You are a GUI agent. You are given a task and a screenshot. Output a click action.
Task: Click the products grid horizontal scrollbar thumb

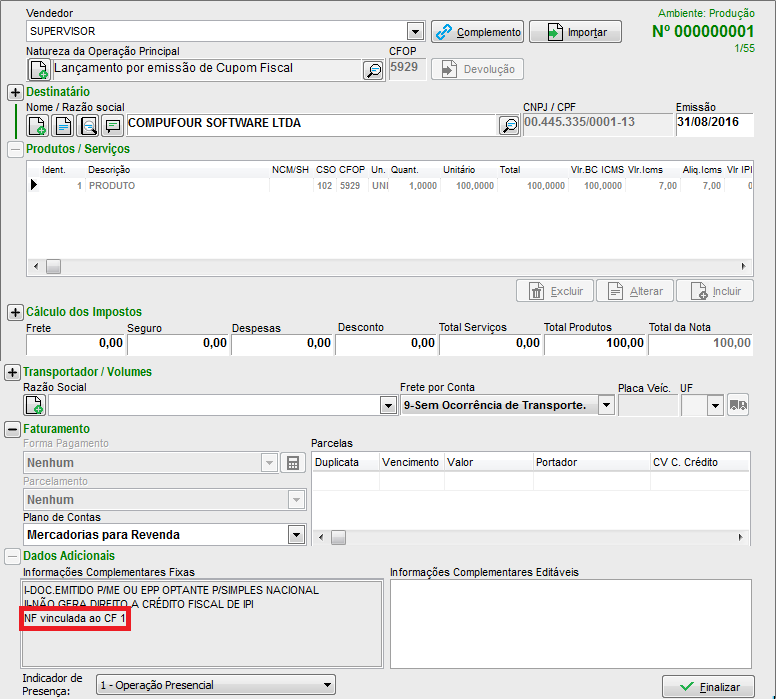tap(54, 266)
